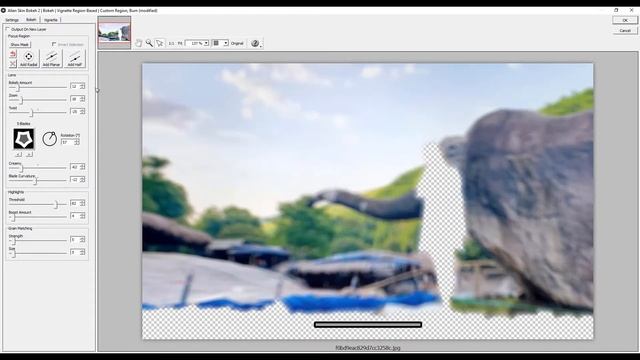Click the red reset focus region icon
640x360 pixels.
(x=13, y=54)
